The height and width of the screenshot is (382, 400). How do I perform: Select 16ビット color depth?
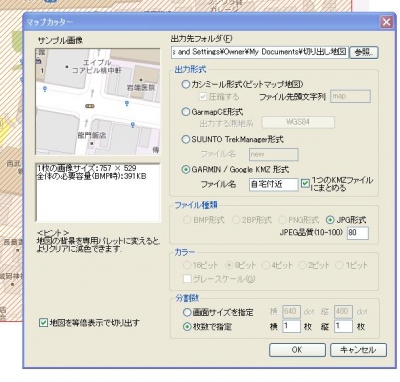[187, 265]
